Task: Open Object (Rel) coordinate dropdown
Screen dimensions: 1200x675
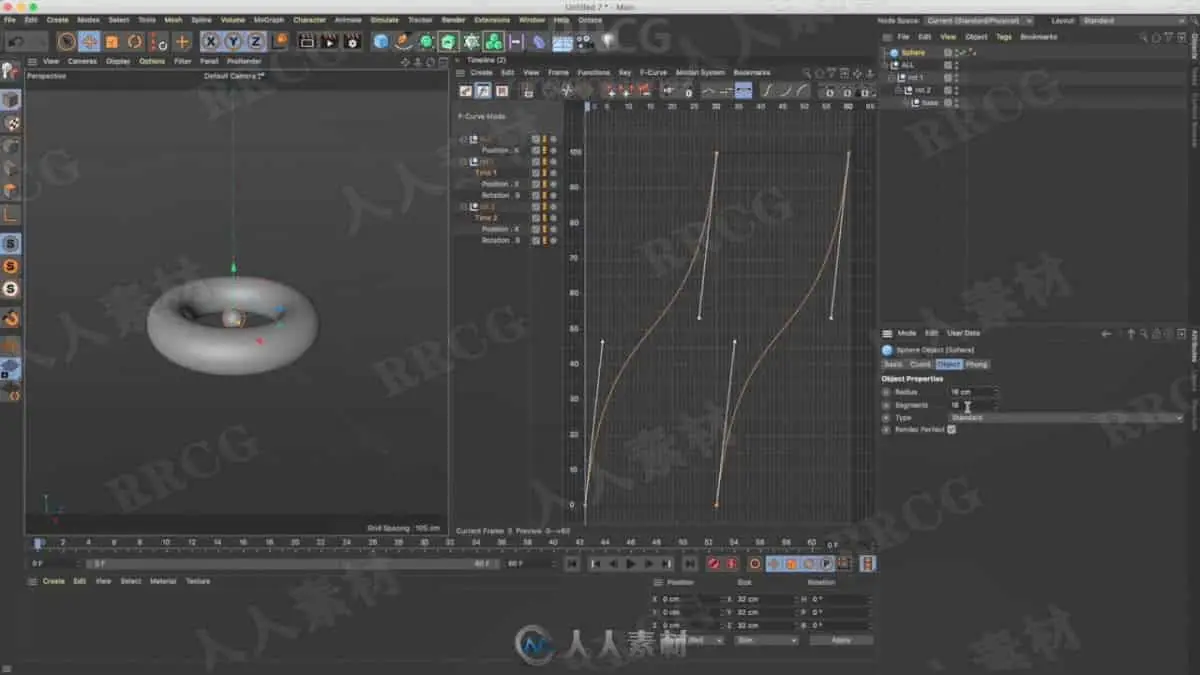Action: (x=692, y=640)
